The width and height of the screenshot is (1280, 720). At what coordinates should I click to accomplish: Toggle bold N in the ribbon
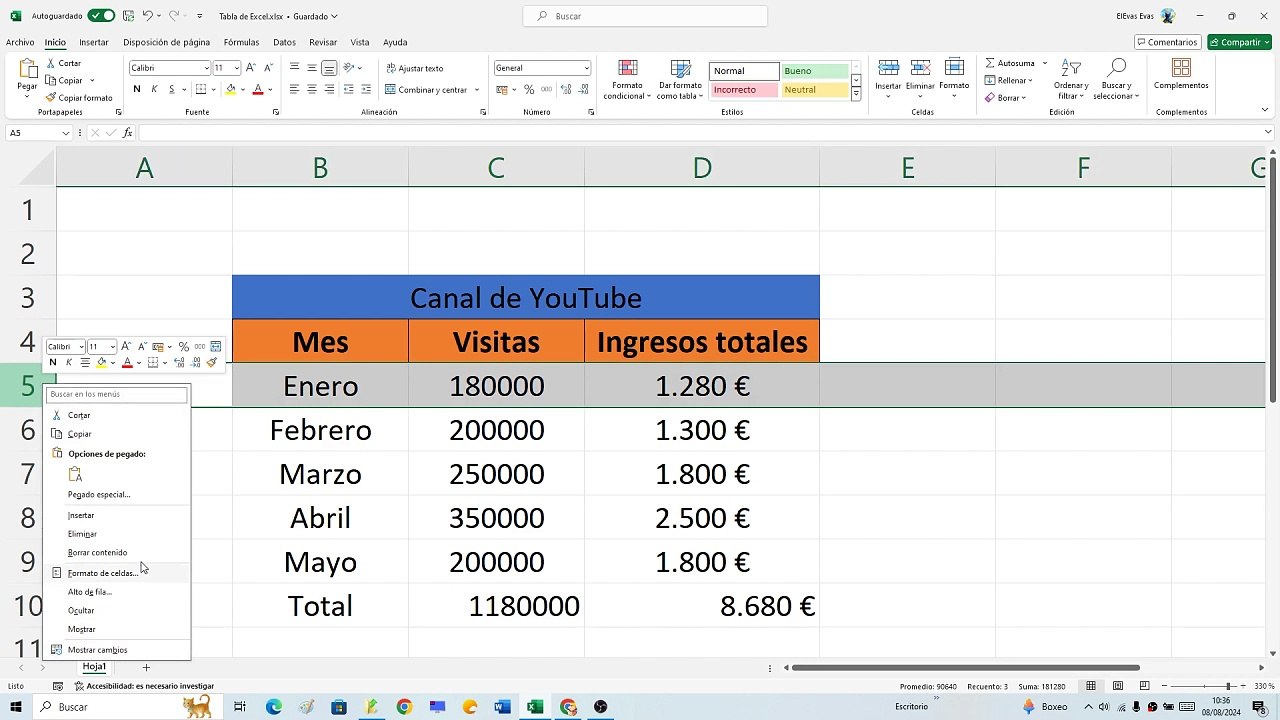click(136, 89)
